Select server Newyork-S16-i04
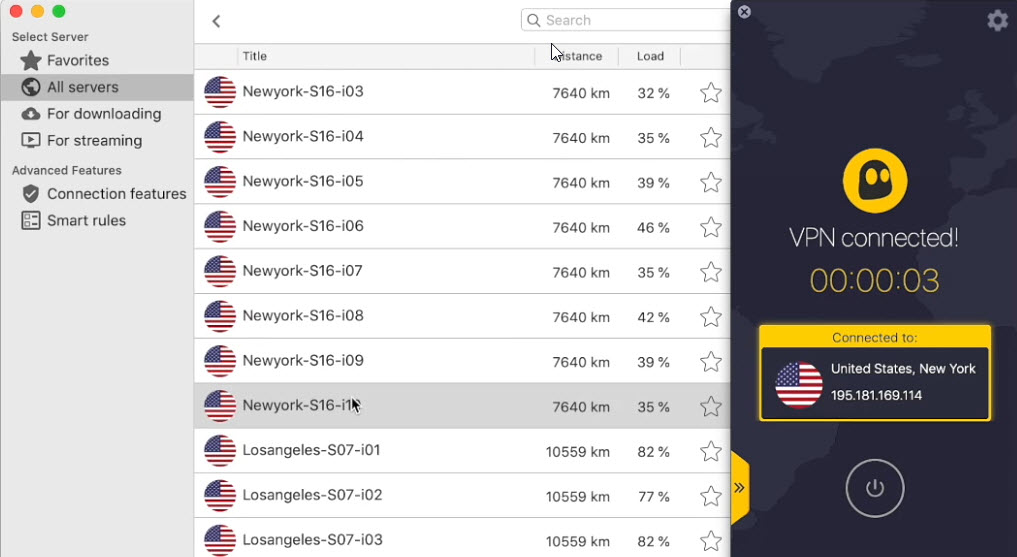Screen dimensions: 1017x557 [462, 137]
